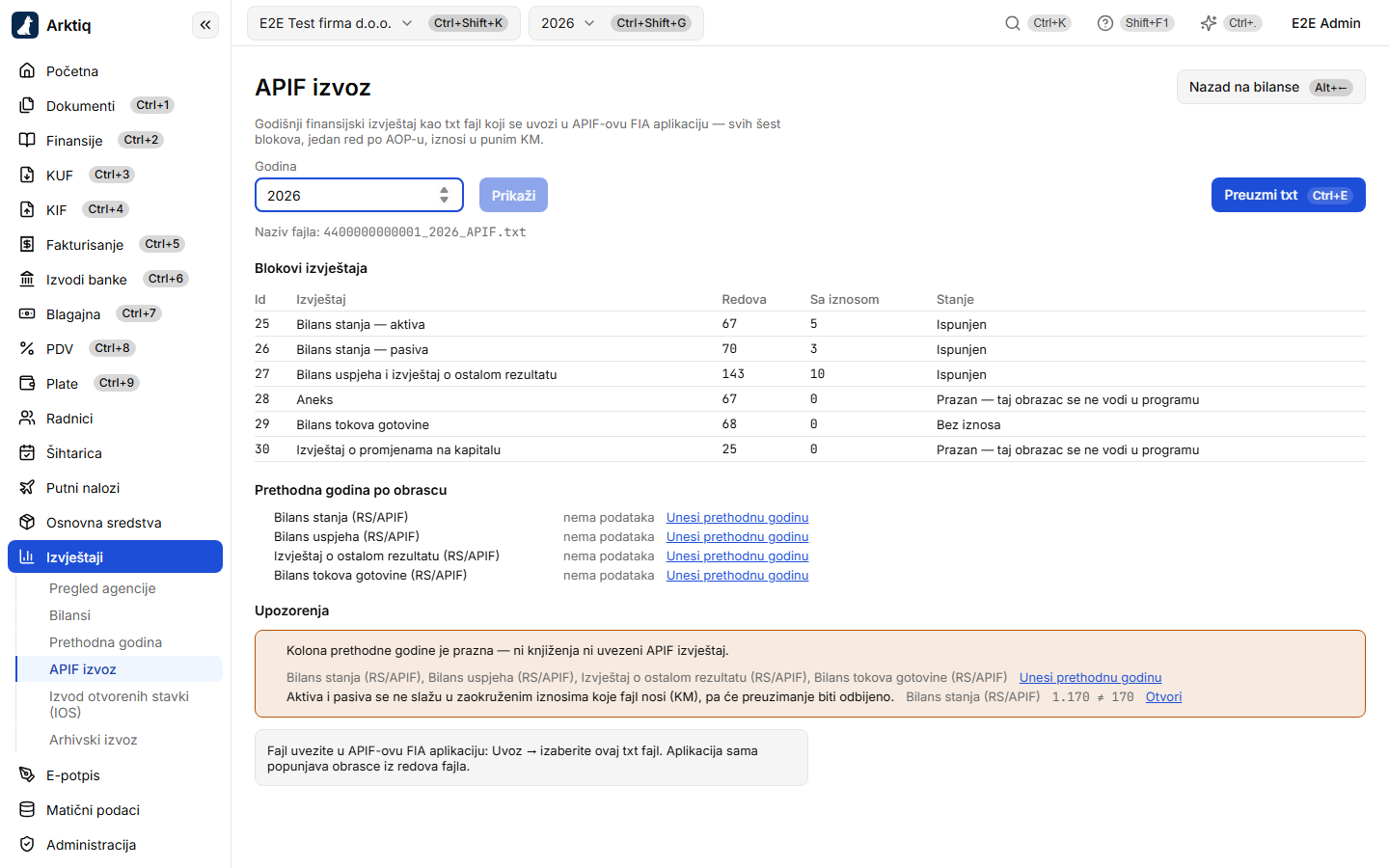Image resolution: width=1389 pixels, height=868 pixels.
Task: Collapse the sidebar with the double-chevron icon
Action: (205, 25)
